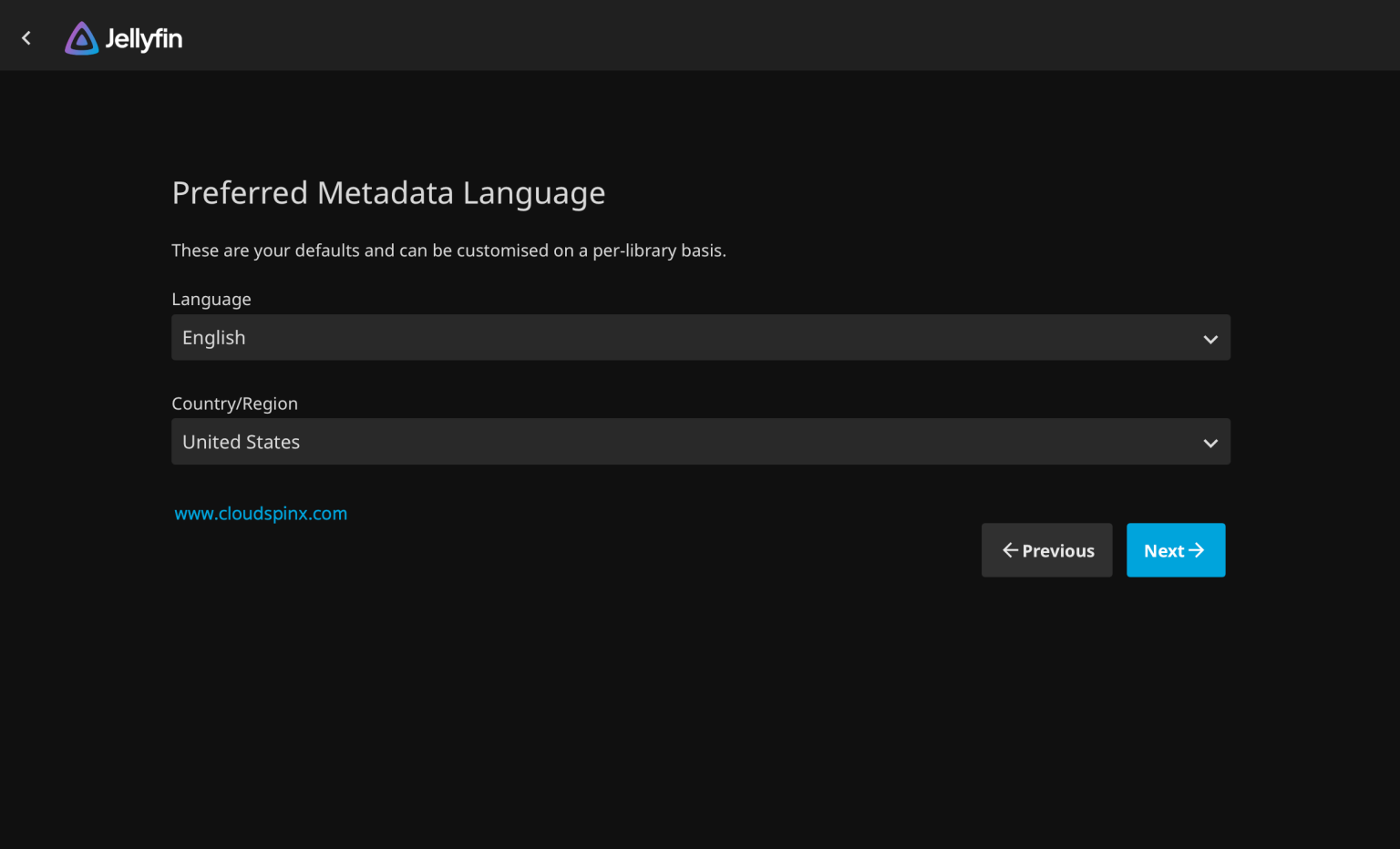The height and width of the screenshot is (849, 1400).
Task: Click the Language field label
Action: pos(211,299)
